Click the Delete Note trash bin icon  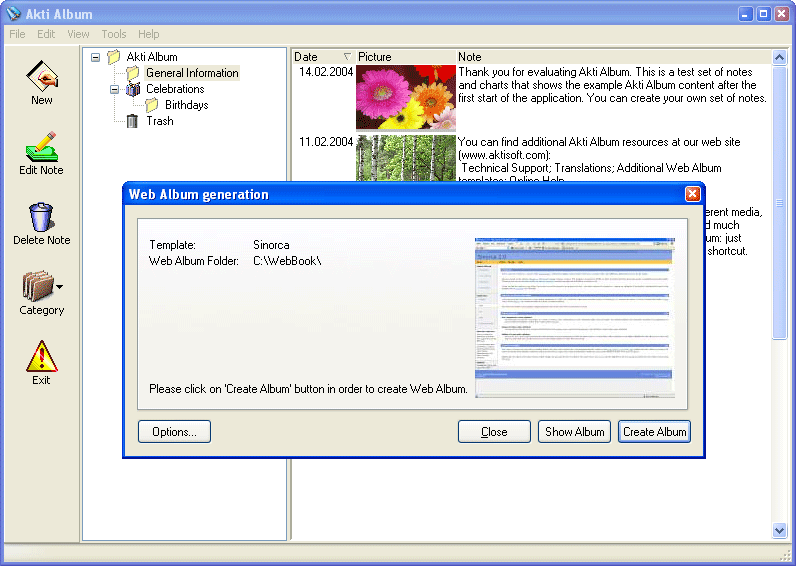(x=41, y=217)
